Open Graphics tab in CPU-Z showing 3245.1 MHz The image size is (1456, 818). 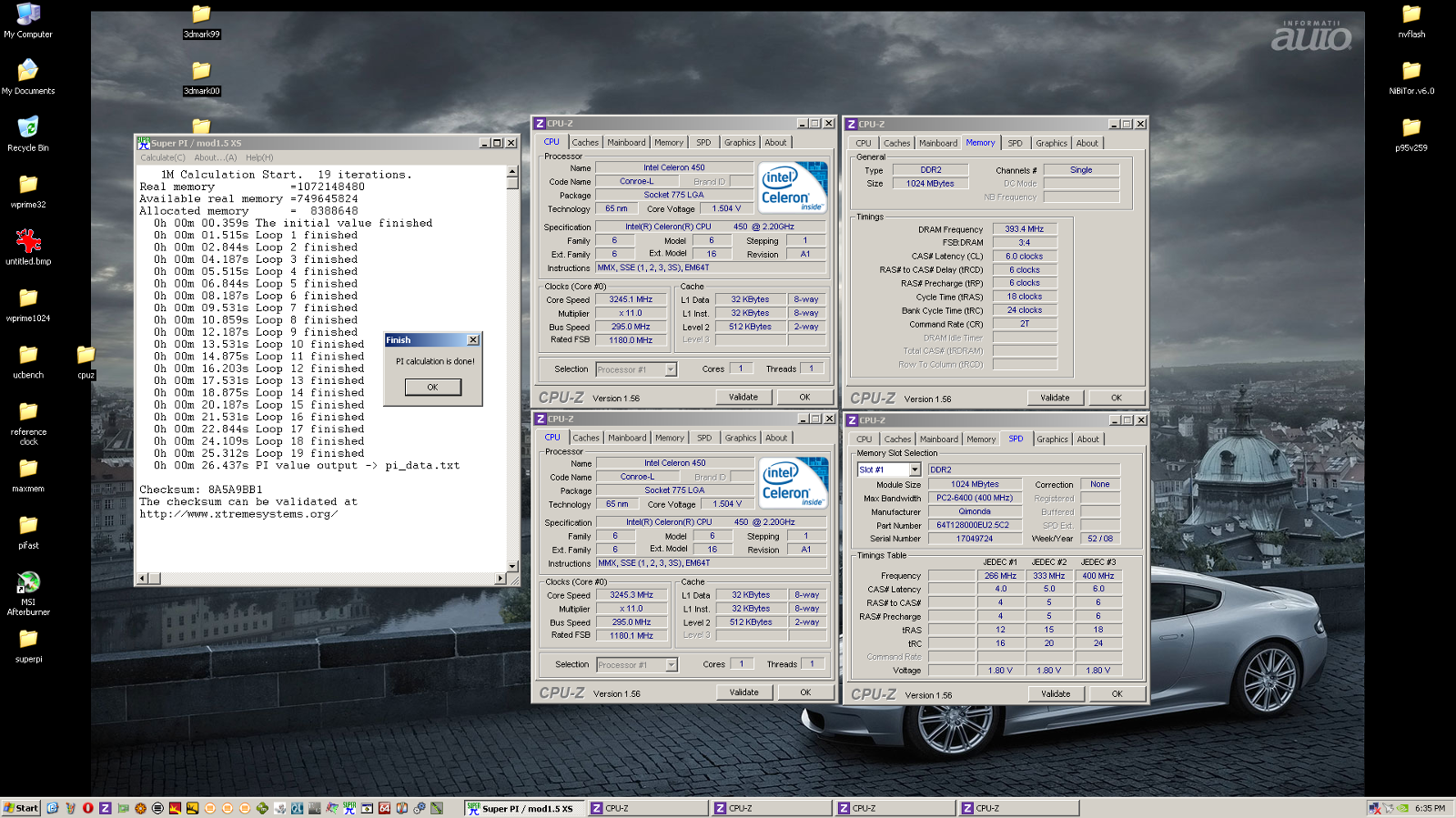[x=740, y=142]
